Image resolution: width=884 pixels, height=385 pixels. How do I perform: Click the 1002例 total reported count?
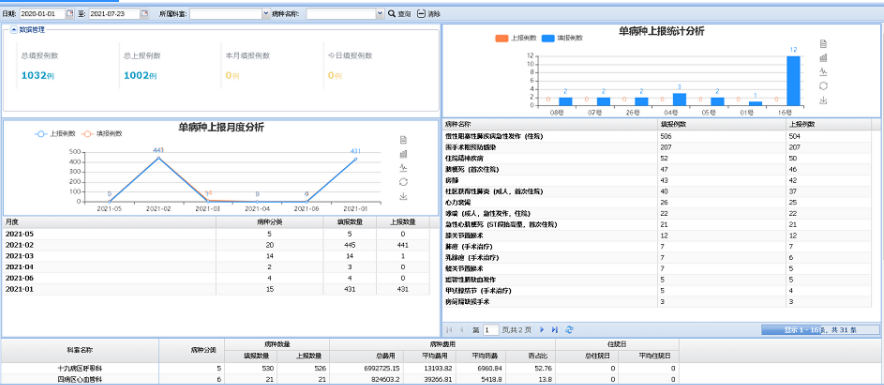point(140,75)
